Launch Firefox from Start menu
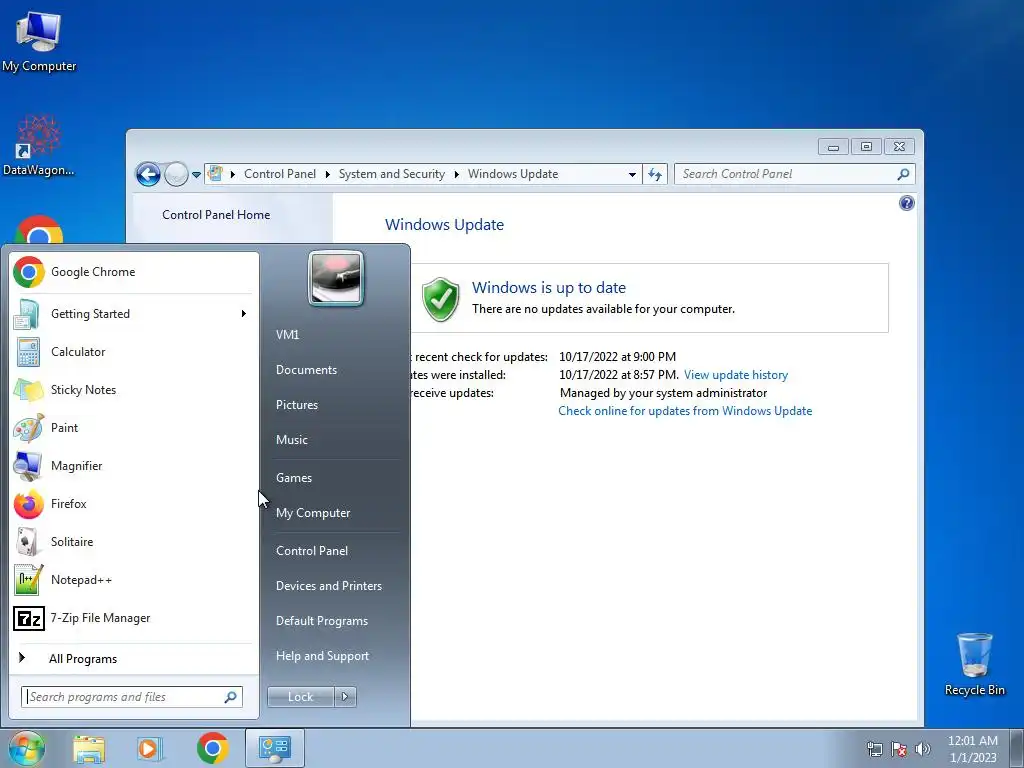 (x=134, y=504)
